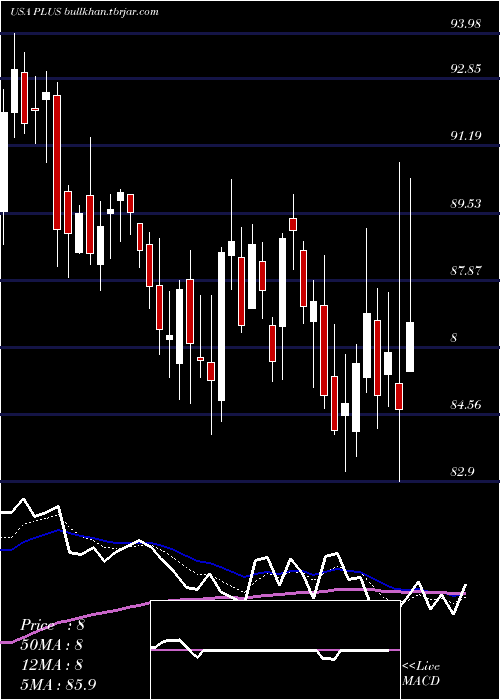
Task: Click the 91.19 price level label
Action: (x=466, y=135)
